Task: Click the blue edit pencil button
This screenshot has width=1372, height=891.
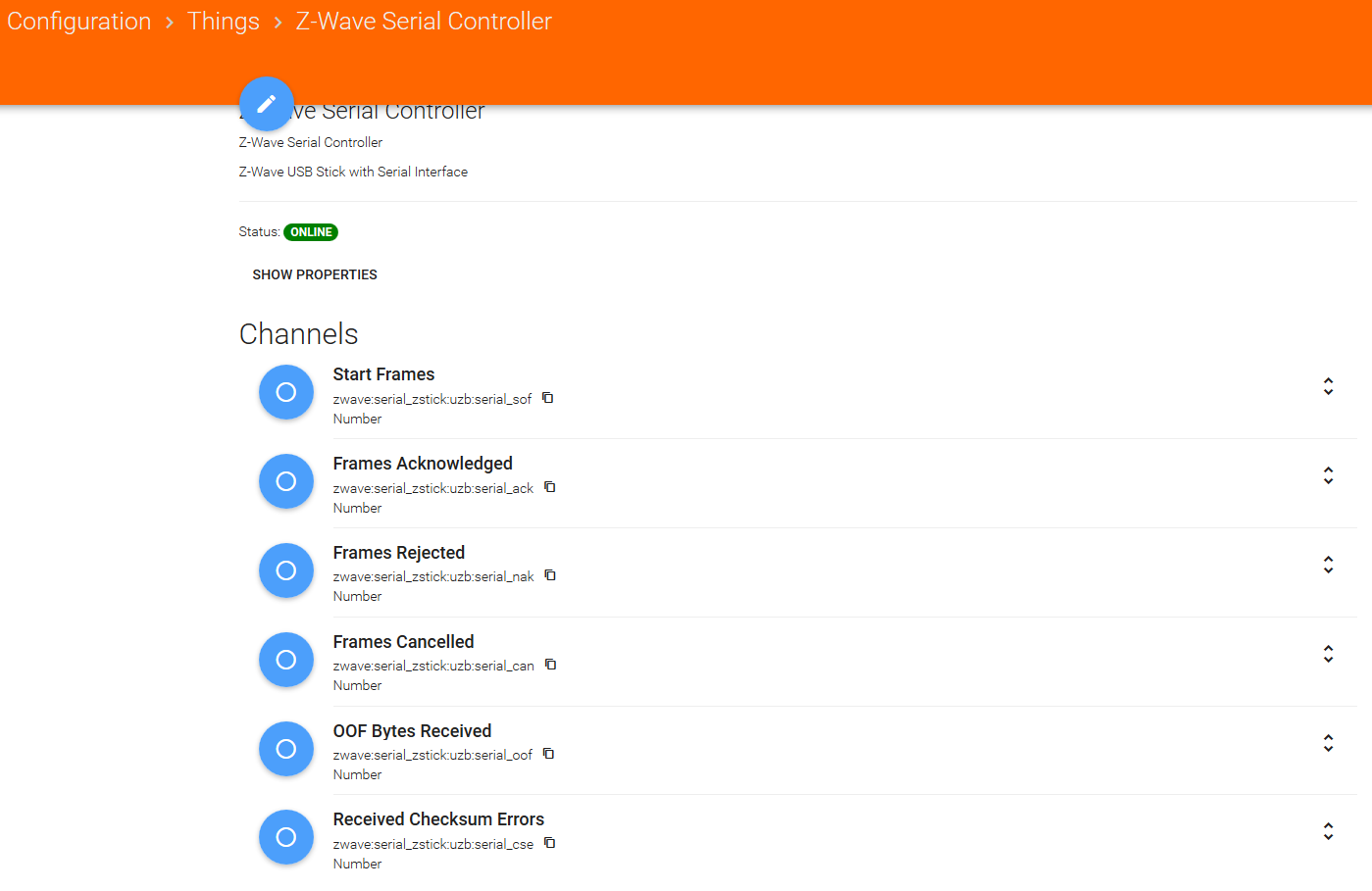Action: (x=267, y=104)
